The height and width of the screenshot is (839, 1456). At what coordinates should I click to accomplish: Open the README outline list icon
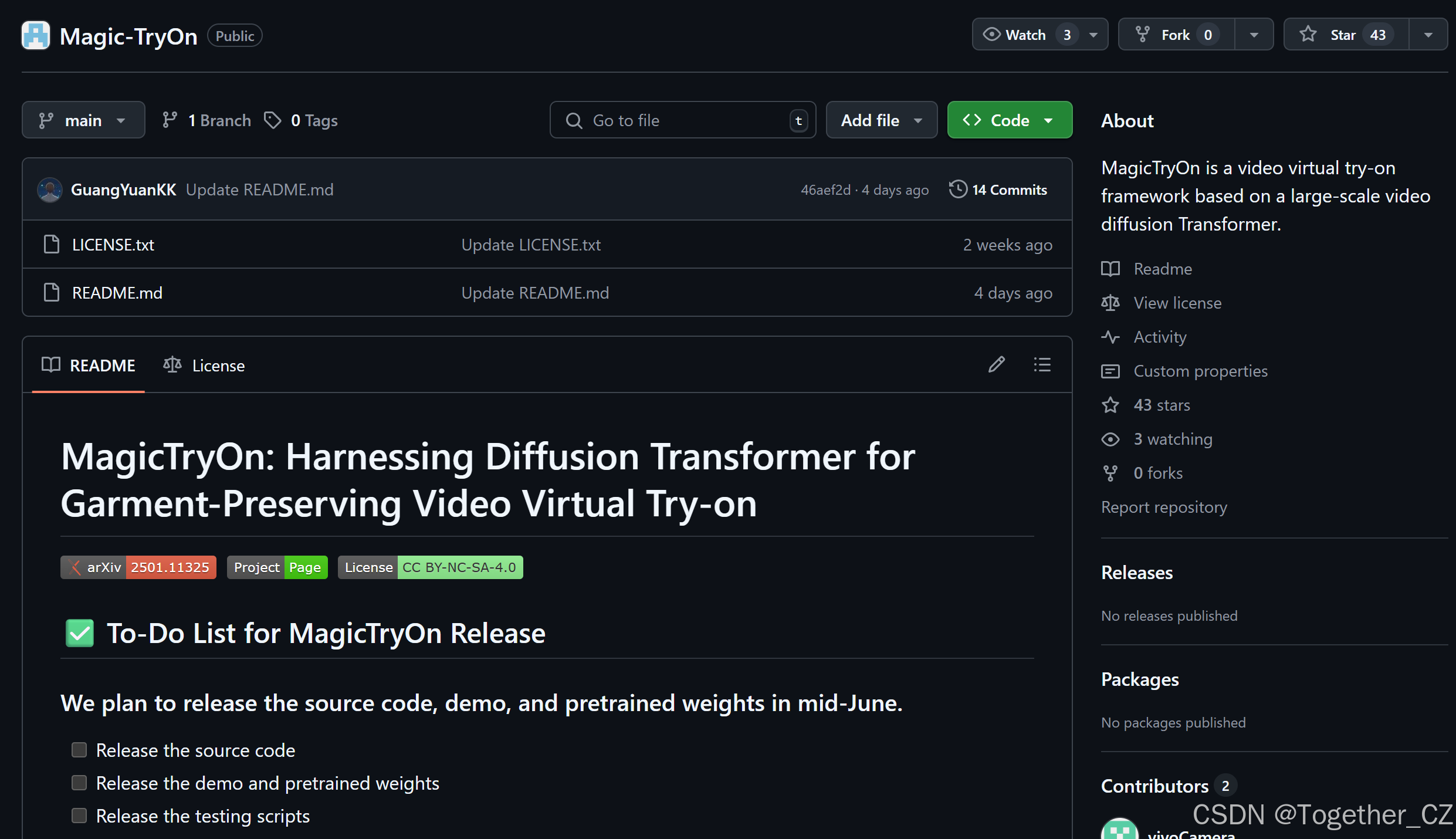tap(1042, 365)
